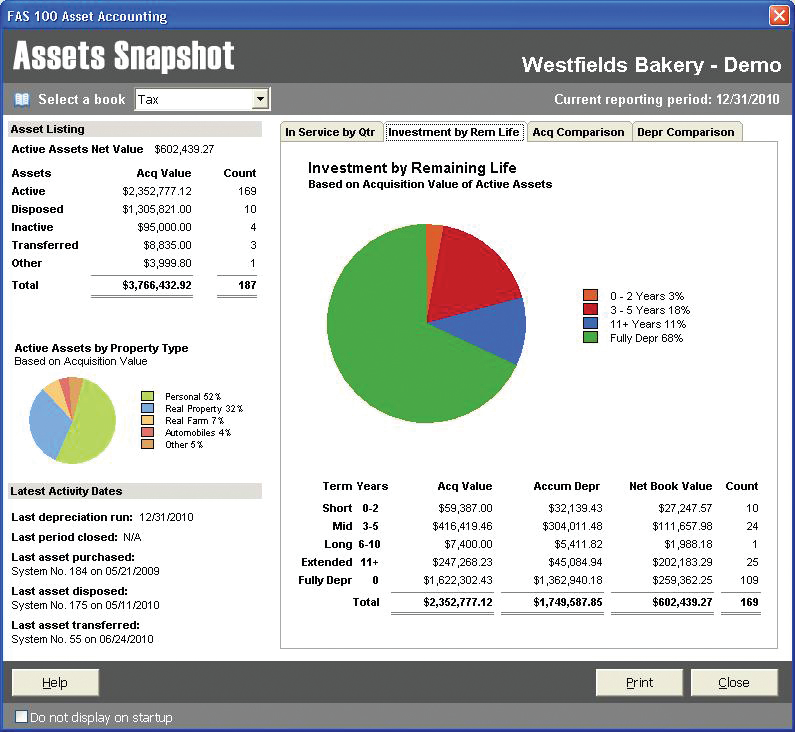
Task: Close the FAS 100 Asset Accounting window
Action: click(x=779, y=15)
